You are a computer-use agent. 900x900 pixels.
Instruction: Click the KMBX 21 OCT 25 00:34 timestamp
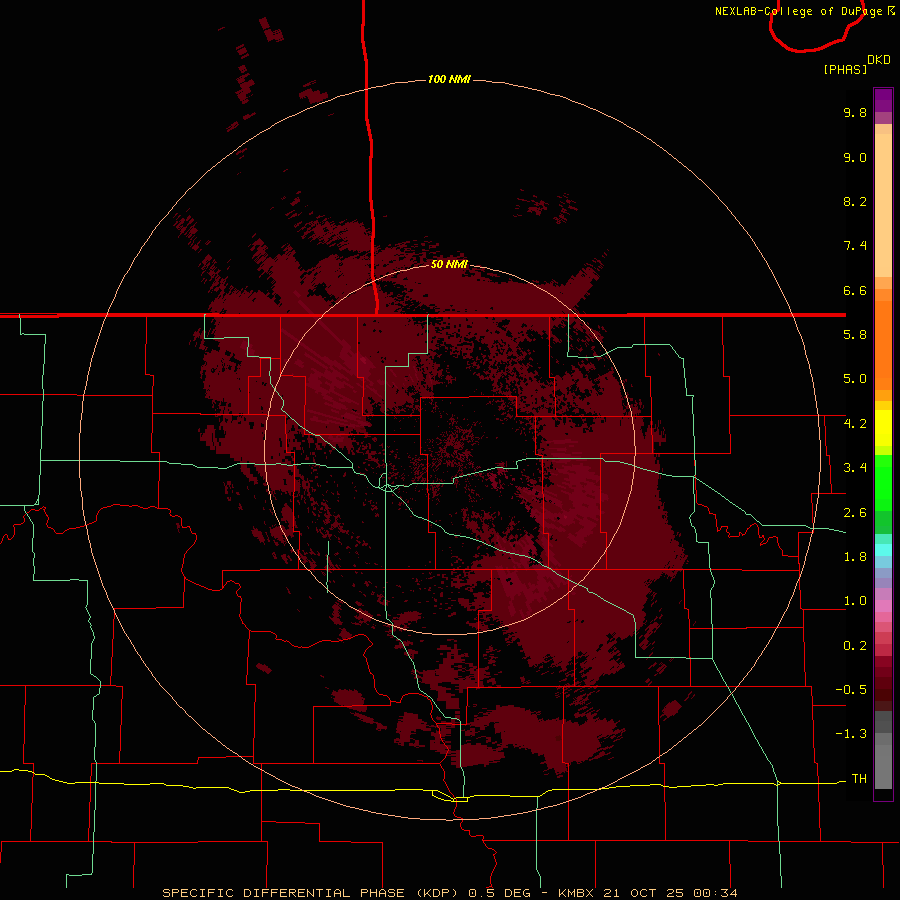647,893
